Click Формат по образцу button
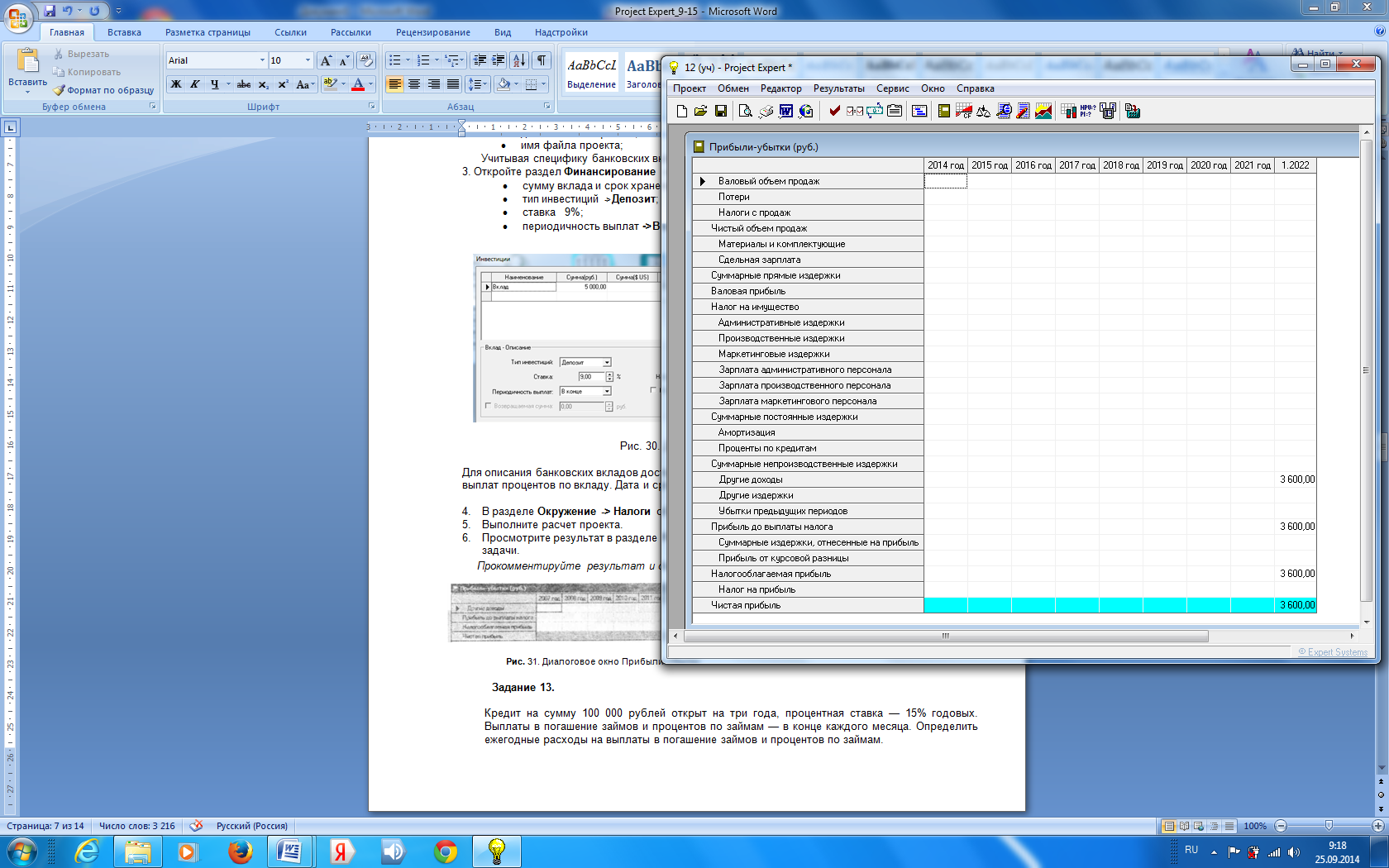Viewport: 1389px width, 868px height. click(103, 90)
